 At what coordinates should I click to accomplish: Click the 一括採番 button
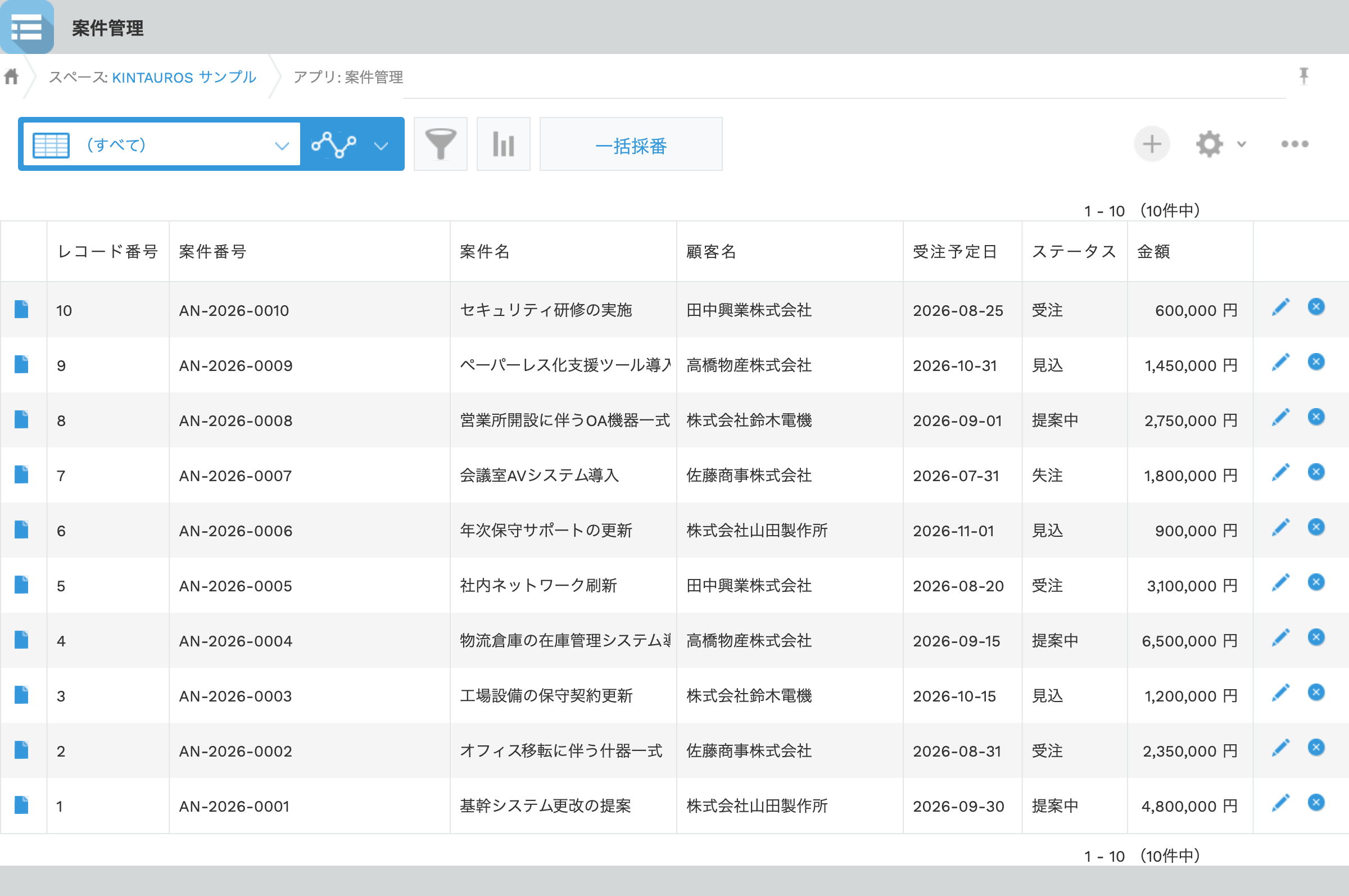pyautogui.click(x=631, y=144)
